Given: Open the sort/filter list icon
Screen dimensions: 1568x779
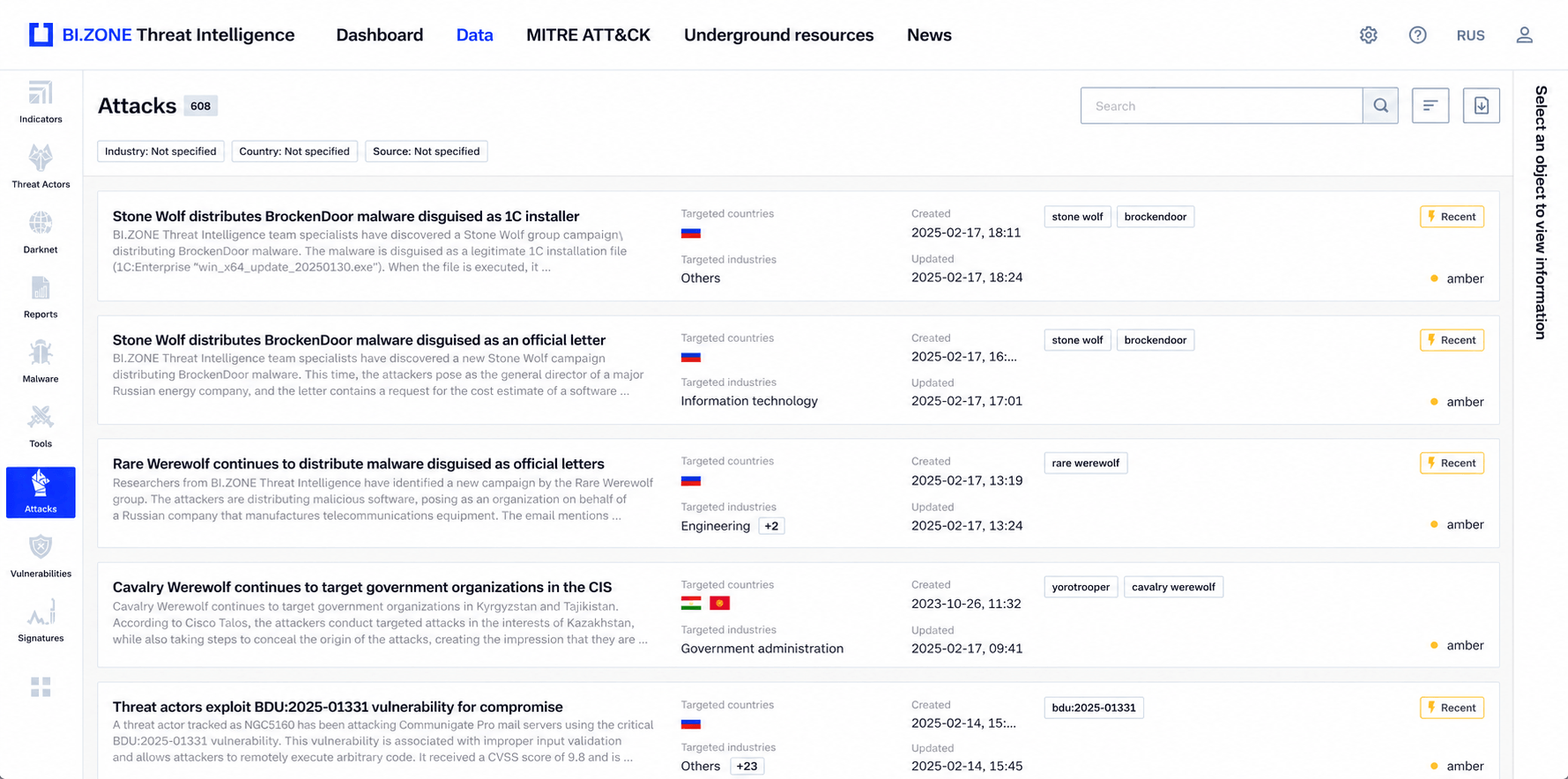Looking at the screenshot, I should coord(1431,106).
